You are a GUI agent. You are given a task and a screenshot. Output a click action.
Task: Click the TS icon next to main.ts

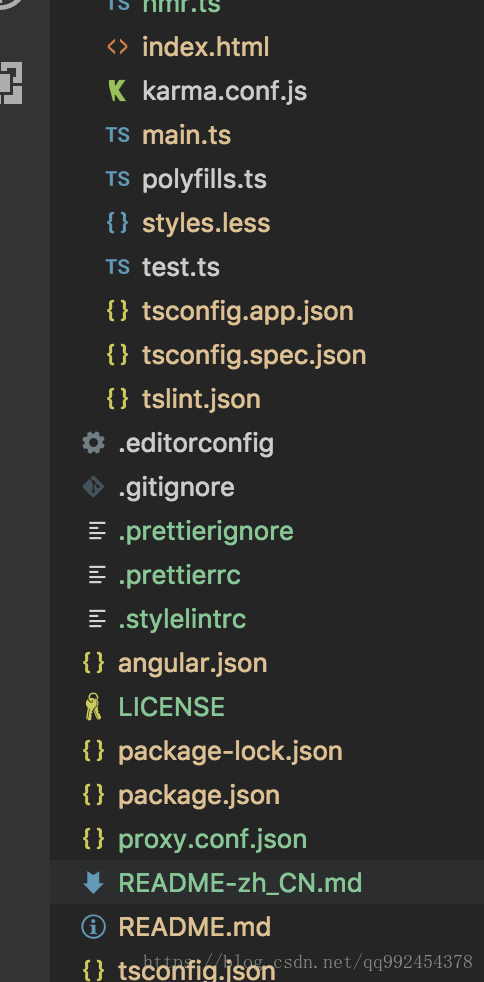point(118,135)
